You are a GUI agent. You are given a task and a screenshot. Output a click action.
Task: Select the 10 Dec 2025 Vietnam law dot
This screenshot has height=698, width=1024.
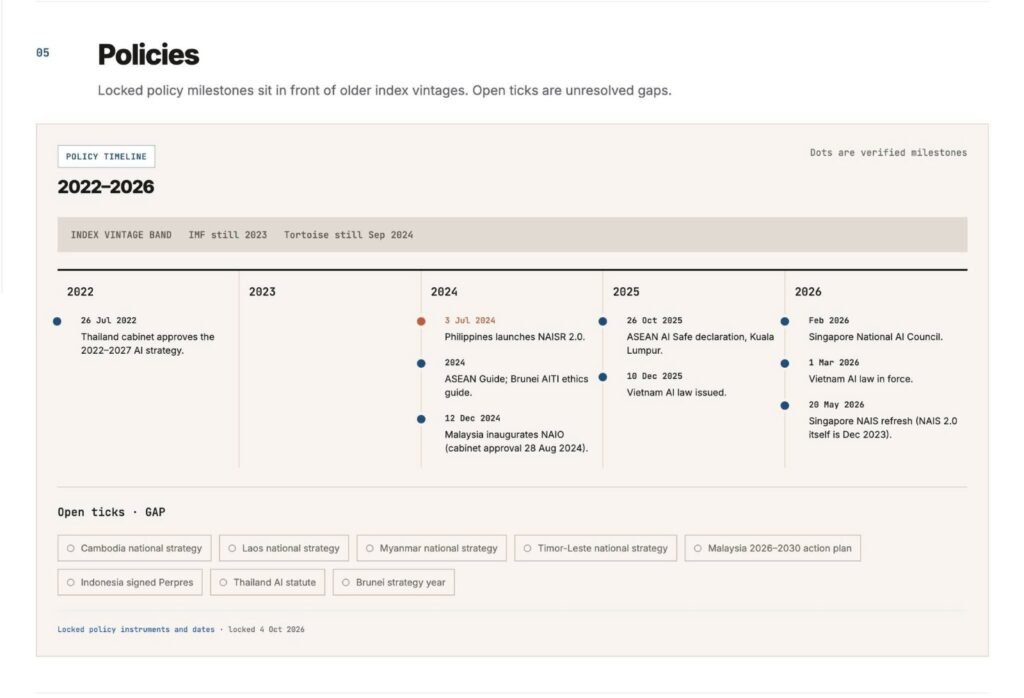(603, 377)
